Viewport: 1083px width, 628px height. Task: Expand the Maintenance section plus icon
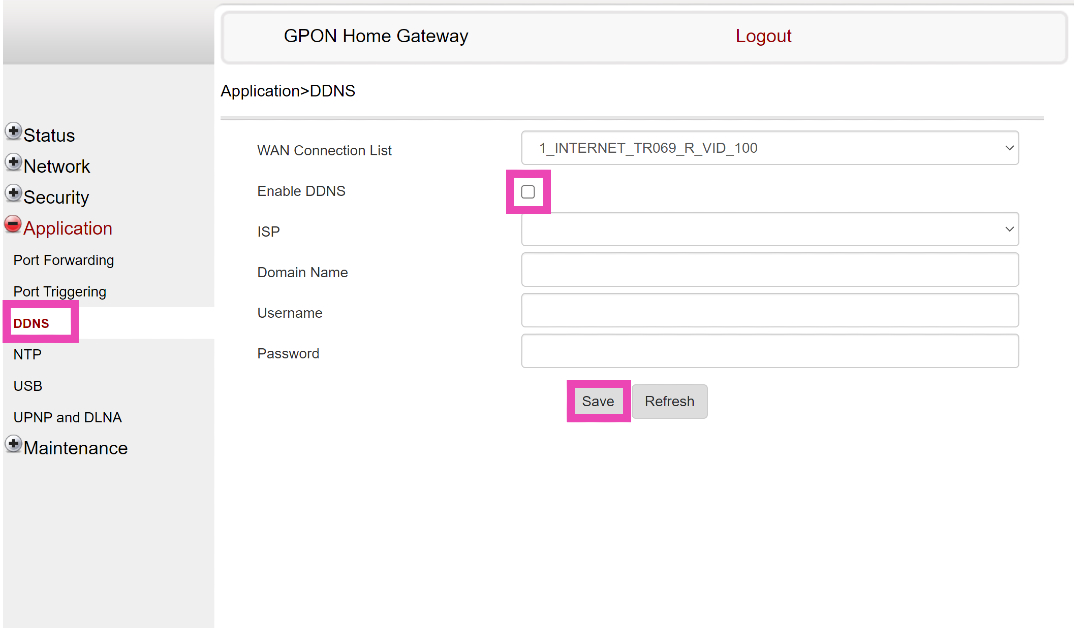13,444
